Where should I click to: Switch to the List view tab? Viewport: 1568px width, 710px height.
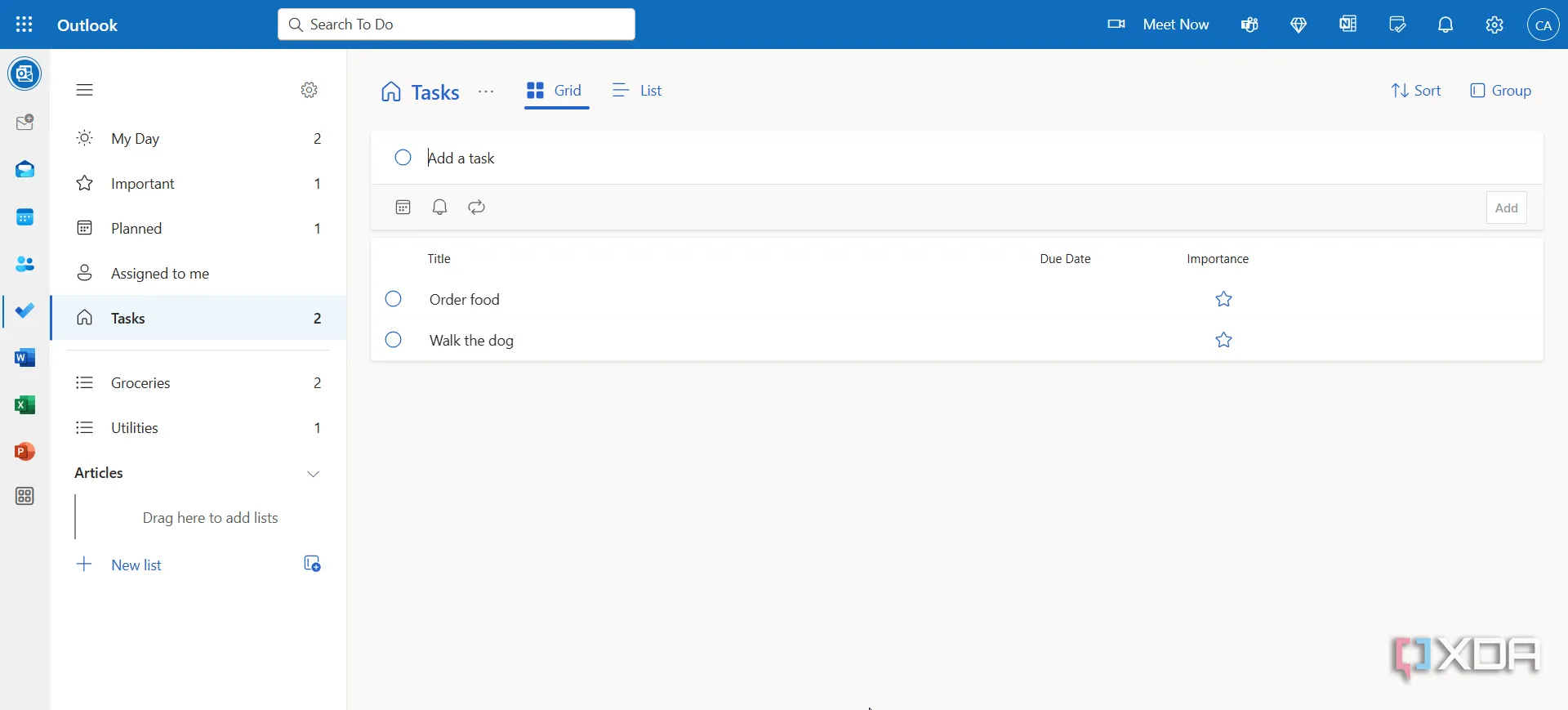(637, 91)
